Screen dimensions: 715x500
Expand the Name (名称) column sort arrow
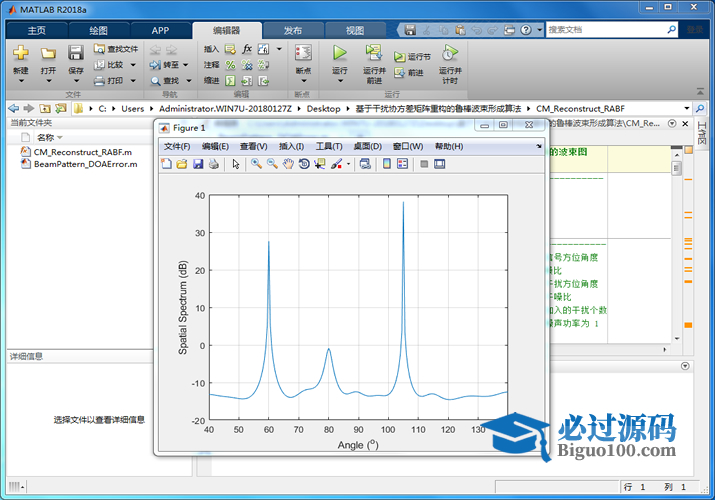coord(60,137)
